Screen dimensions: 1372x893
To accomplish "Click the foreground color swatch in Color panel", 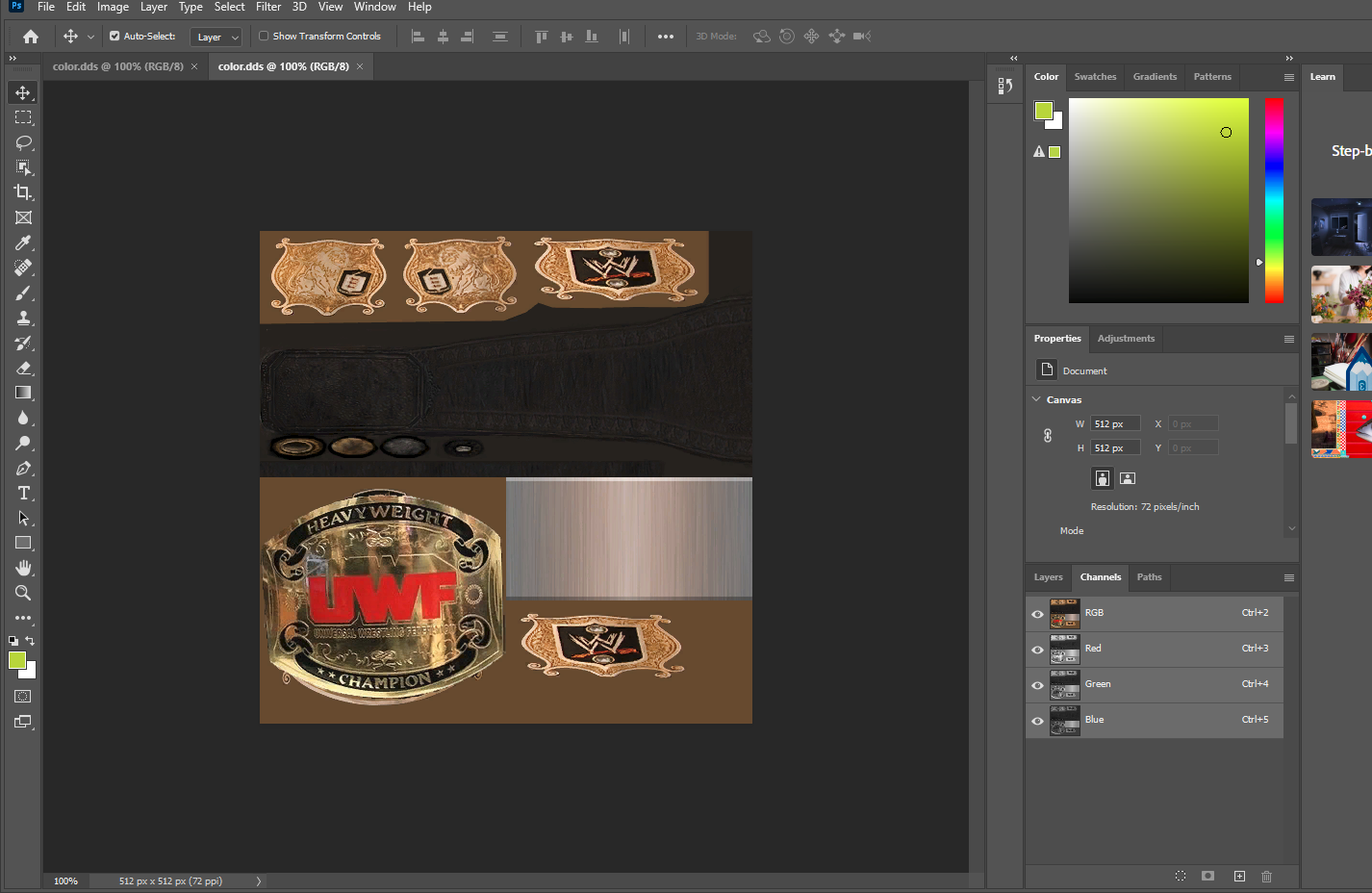I will [1044, 111].
